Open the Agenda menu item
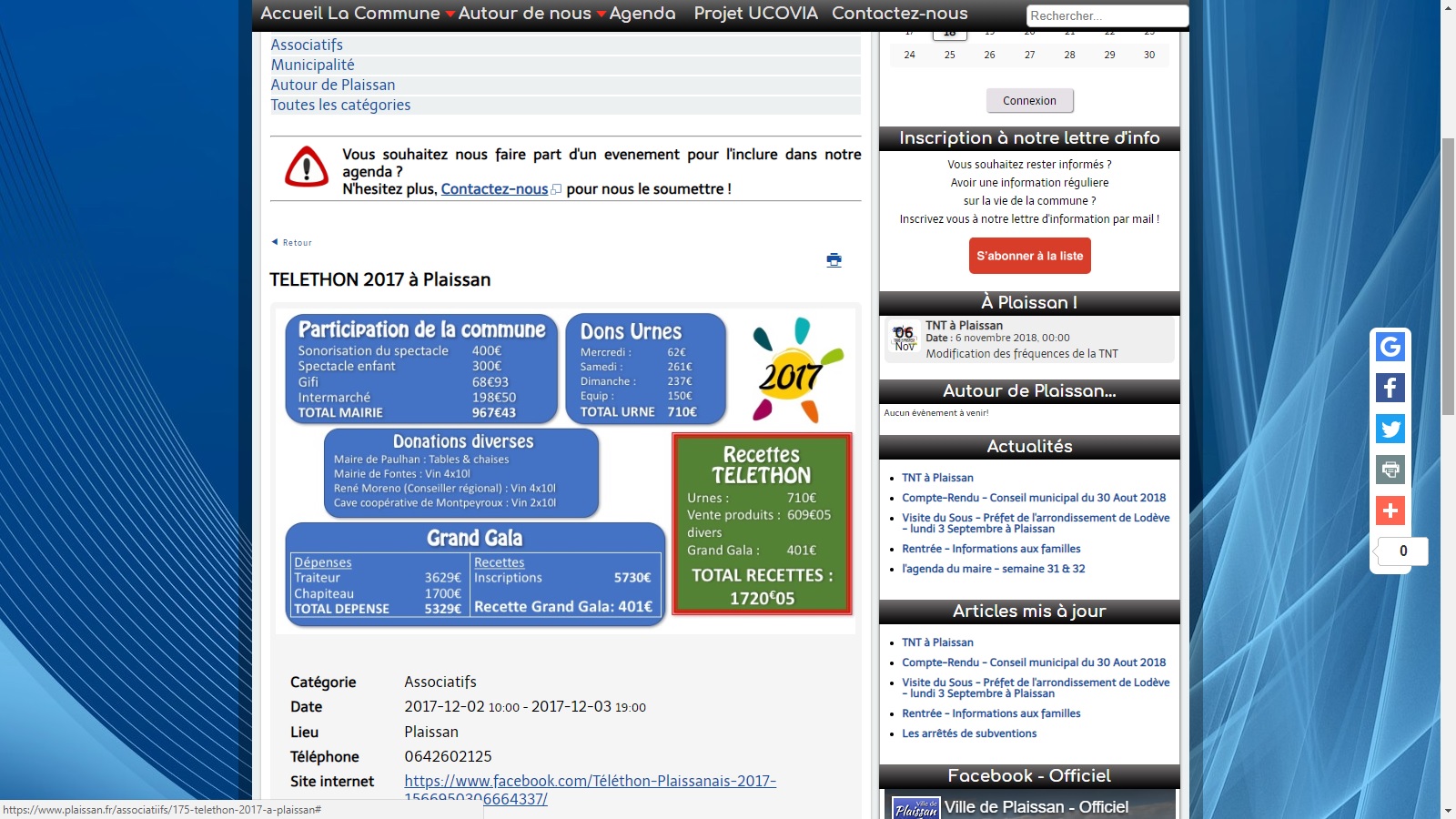The width and height of the screenshot is (1456, 819). pyautogui.click(x=642, y=14)
